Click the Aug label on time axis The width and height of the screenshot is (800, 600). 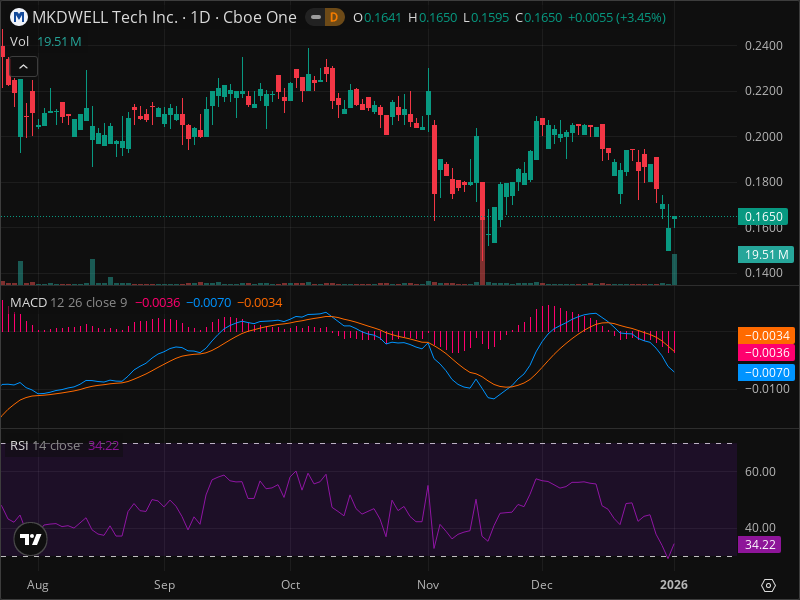pyautogui.click(x=38, y=585)
